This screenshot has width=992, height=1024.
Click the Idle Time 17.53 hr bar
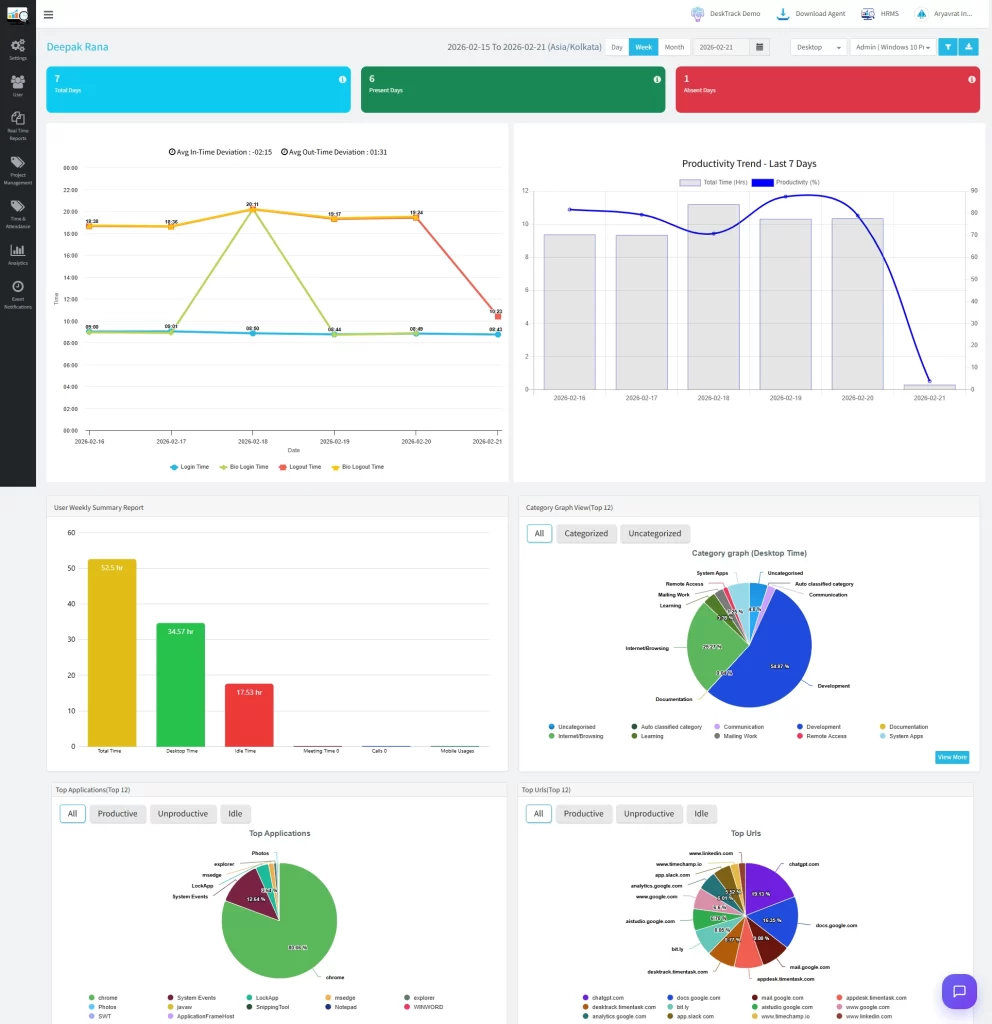(249, 715)
